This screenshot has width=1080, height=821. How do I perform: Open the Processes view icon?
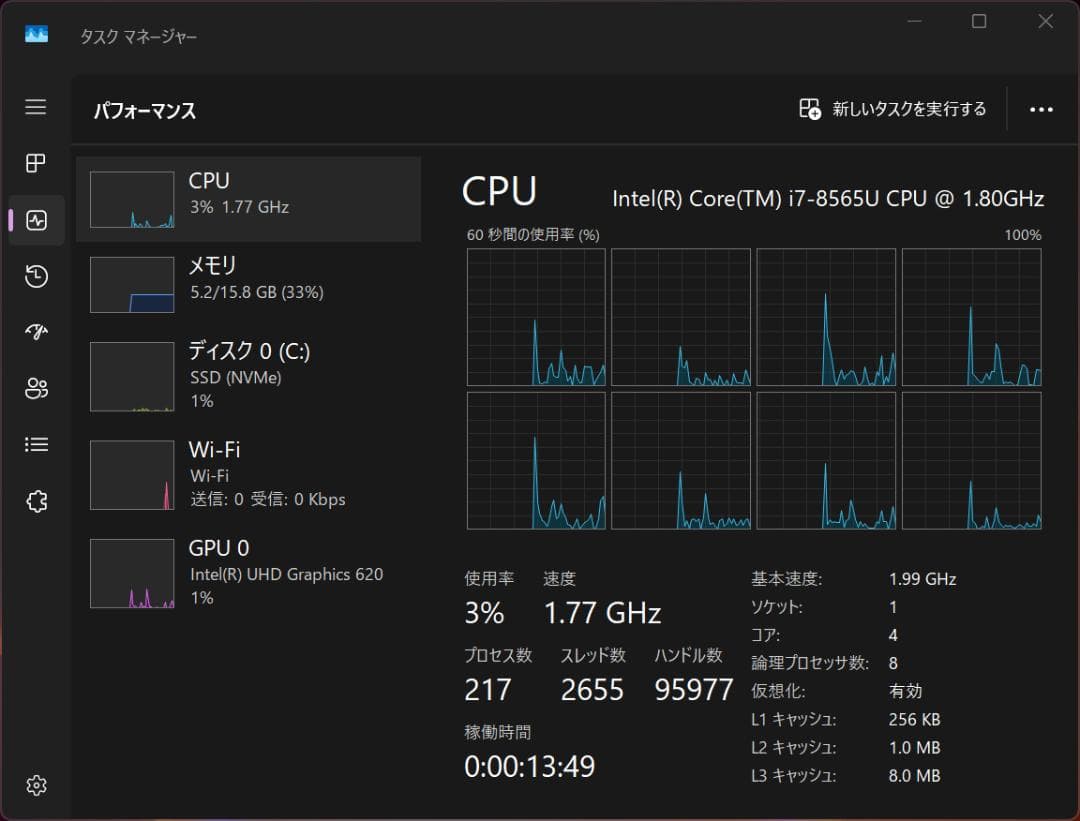[36, 164]
